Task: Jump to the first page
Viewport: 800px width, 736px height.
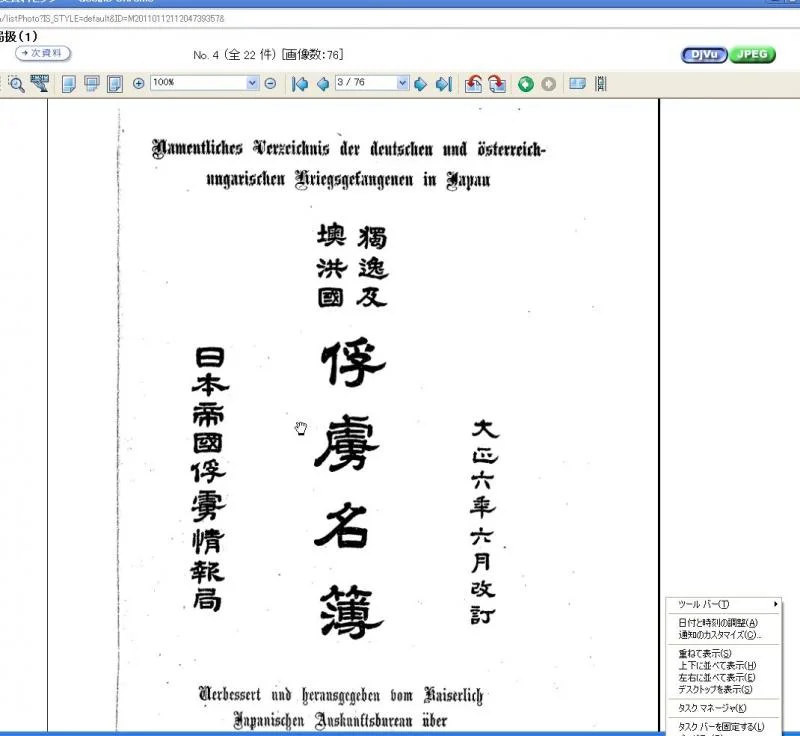Action: point(300,84)
